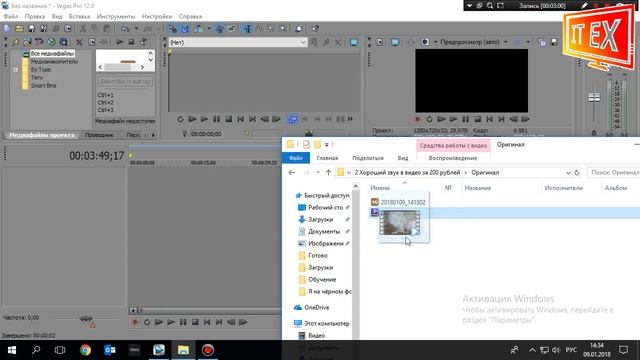
Task: Open Explorer Quick Access Toolbar customize arrow
Action: pyautogui.click(x=327, y=144)
